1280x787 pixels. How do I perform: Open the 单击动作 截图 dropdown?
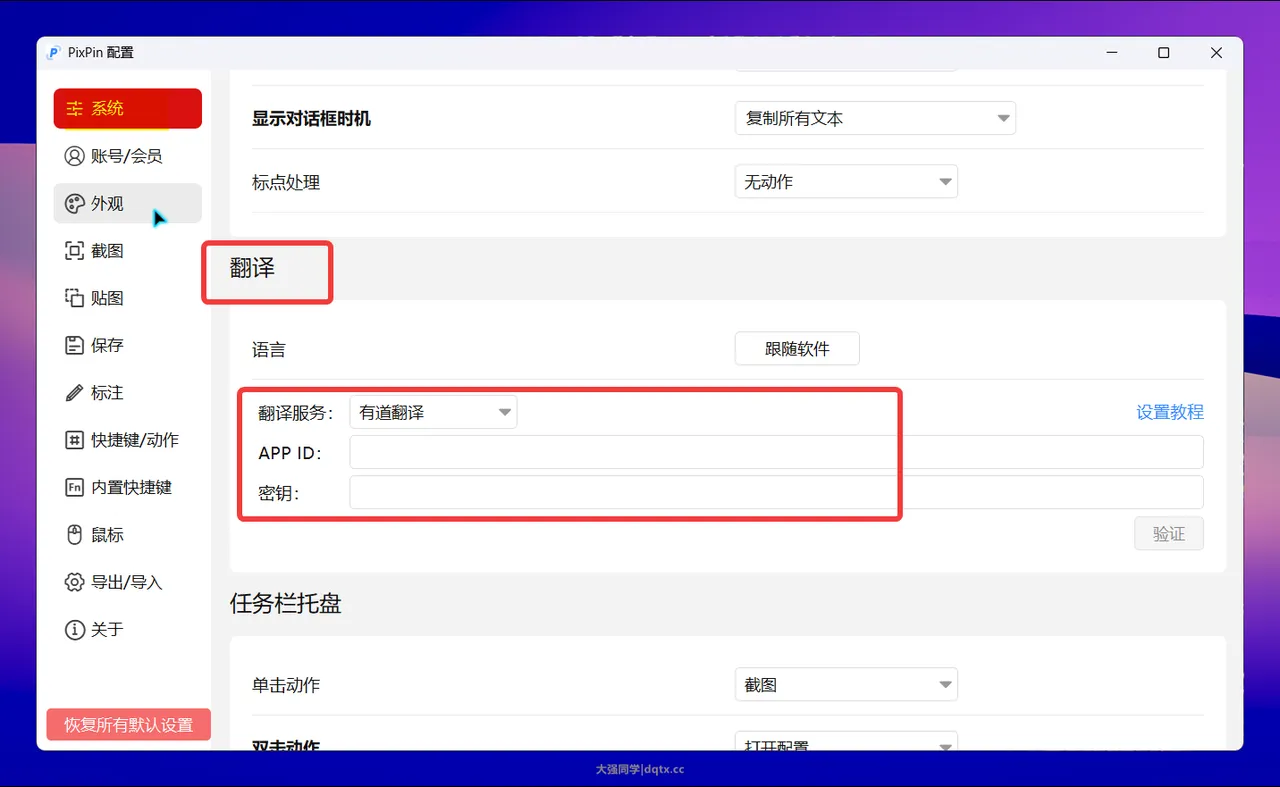[x=845, y=685]
